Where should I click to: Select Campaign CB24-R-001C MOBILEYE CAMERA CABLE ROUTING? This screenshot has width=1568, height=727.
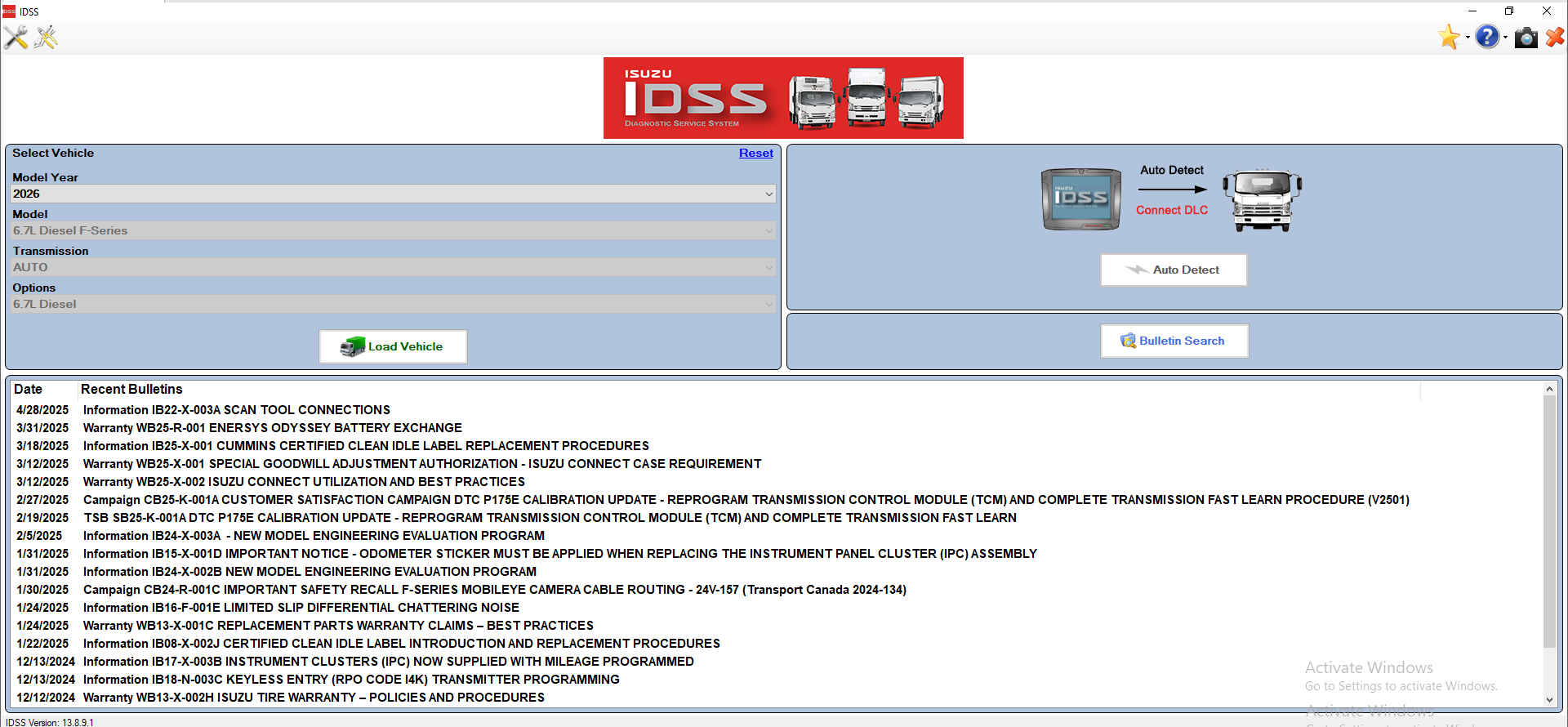coord(495,590)
